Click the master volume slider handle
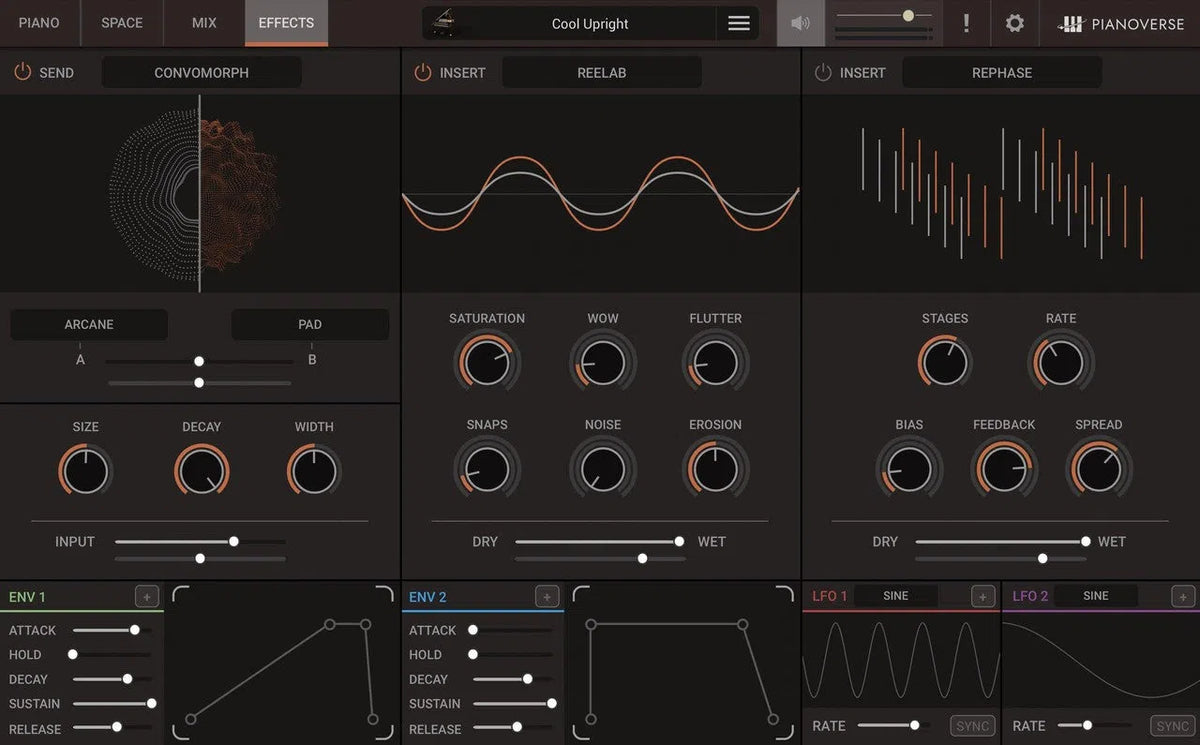This screenshot has height=745, width=1200. point(908,15)
